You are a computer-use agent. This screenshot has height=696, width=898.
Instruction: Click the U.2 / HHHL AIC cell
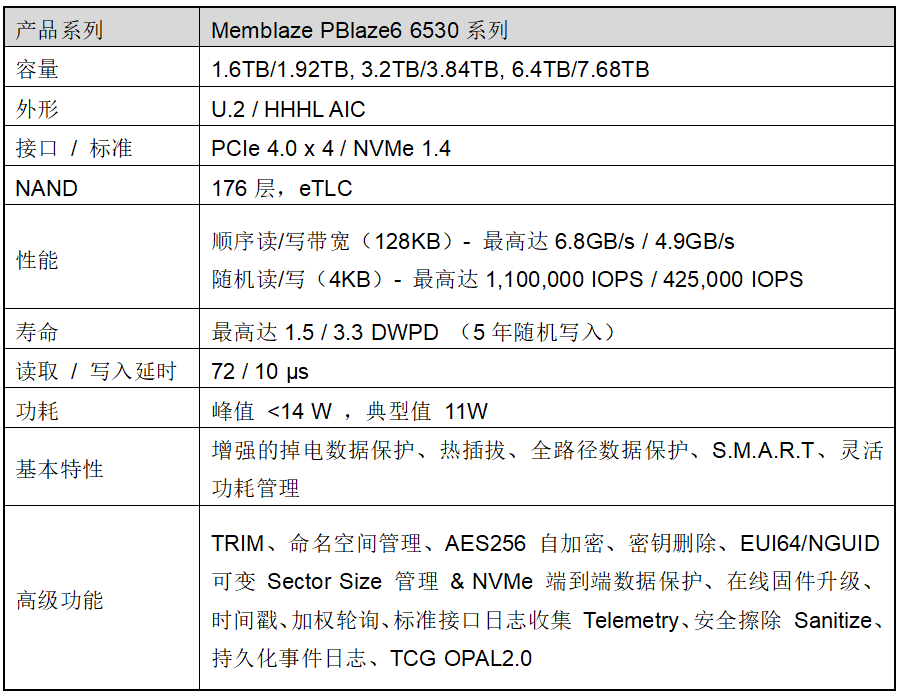click(288, 109)
